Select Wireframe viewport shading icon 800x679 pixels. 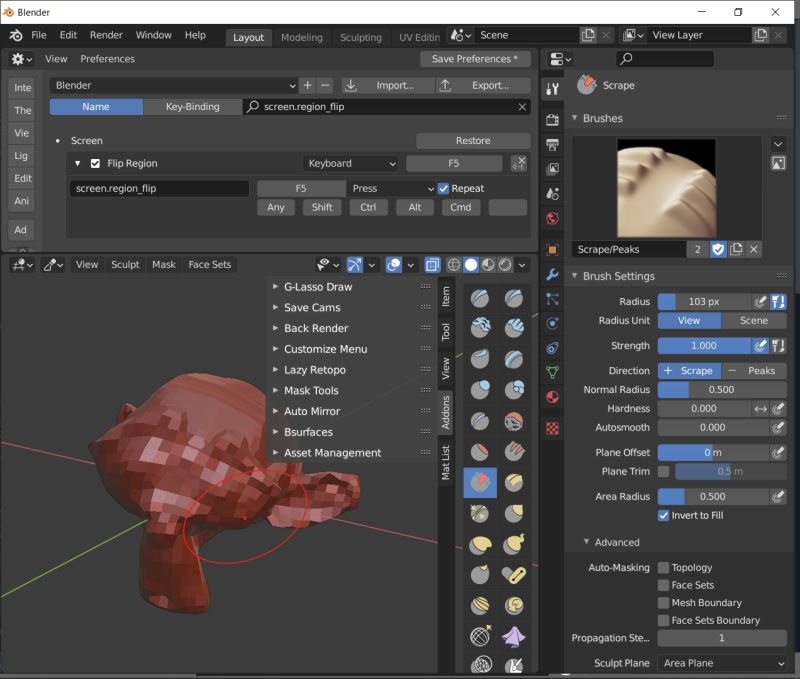click(453, 264)
